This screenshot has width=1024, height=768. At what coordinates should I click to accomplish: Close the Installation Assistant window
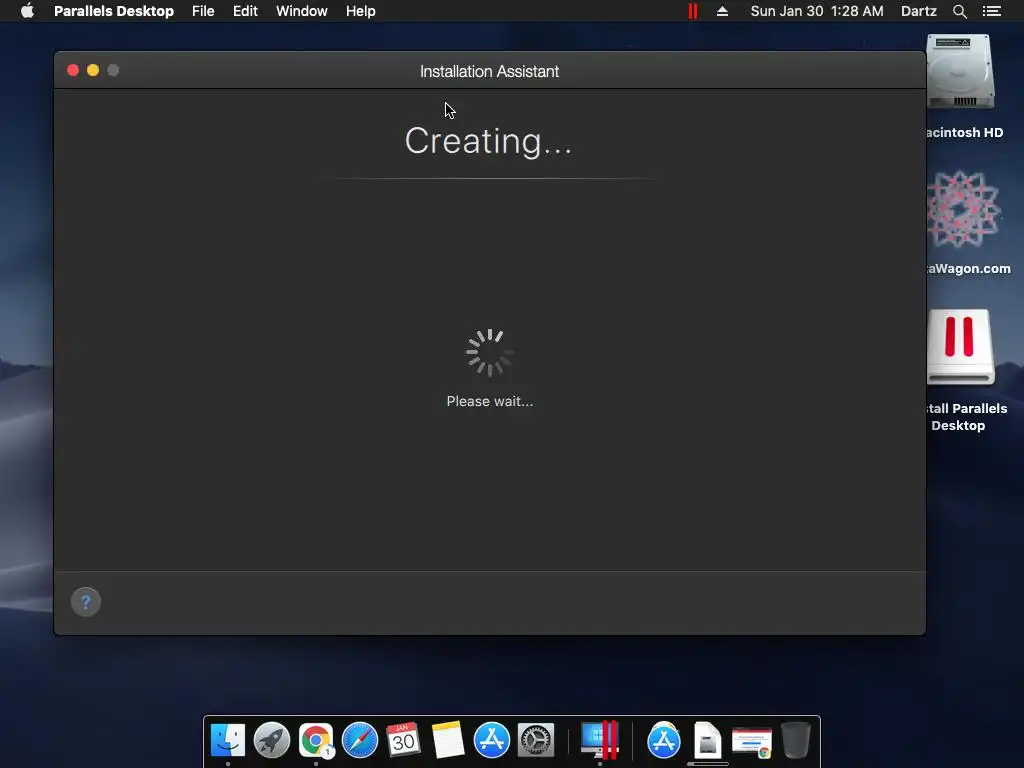[x=73, y=70]
